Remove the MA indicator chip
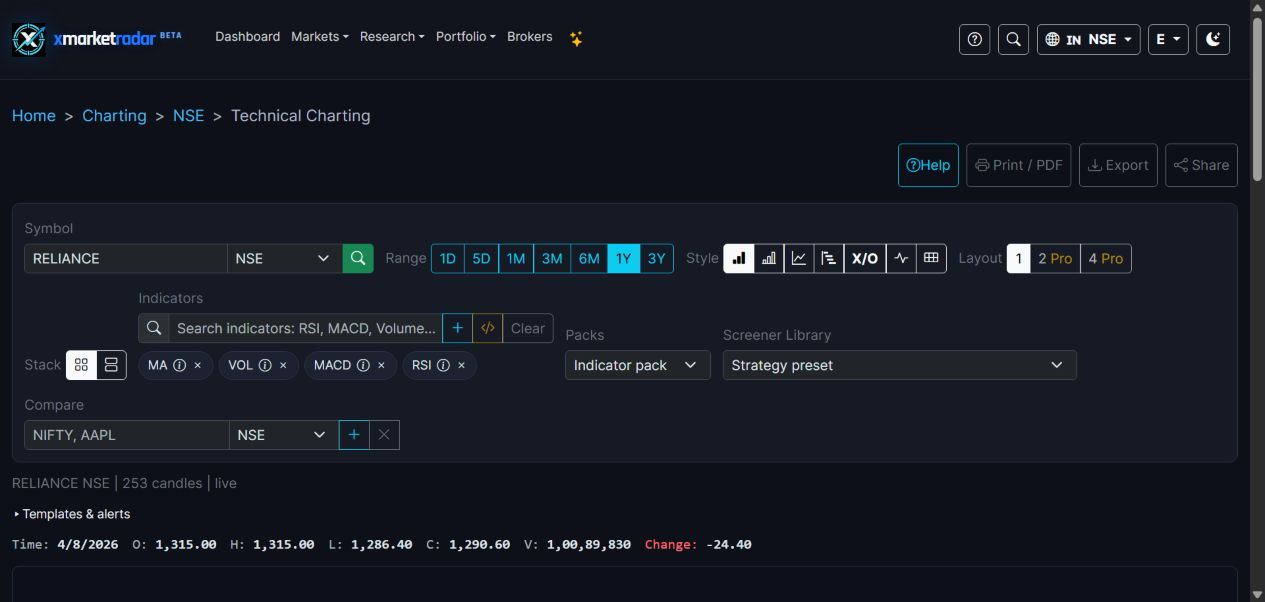Viewport: 1265px width, 602px height. (x=198, y=365)
